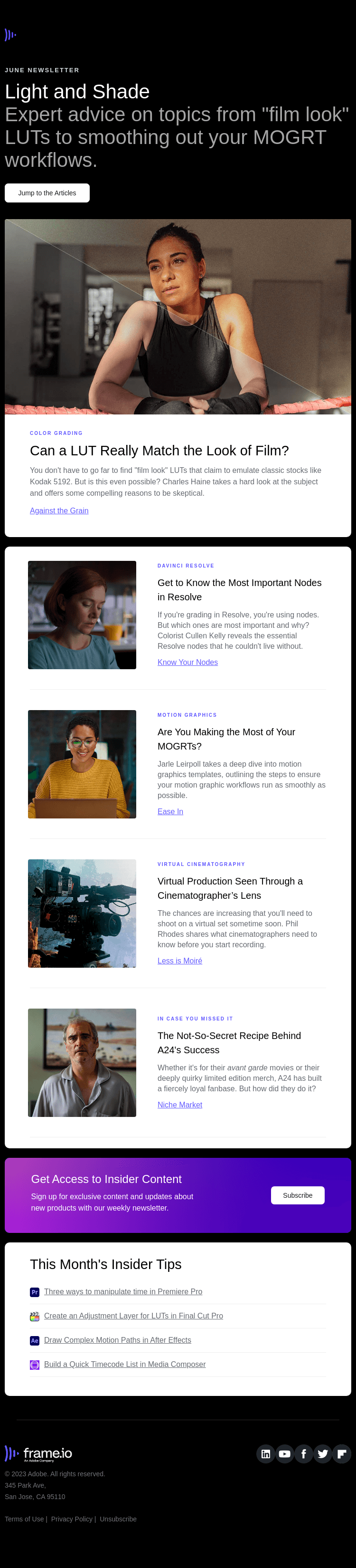Click the Jump to the Articles button

pos(47,193)
